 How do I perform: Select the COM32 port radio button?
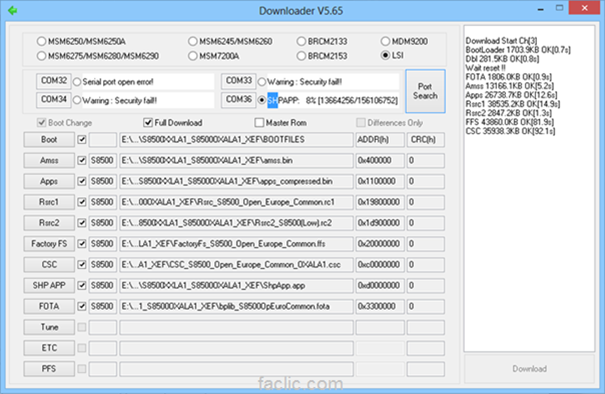(x=77, y=82)
